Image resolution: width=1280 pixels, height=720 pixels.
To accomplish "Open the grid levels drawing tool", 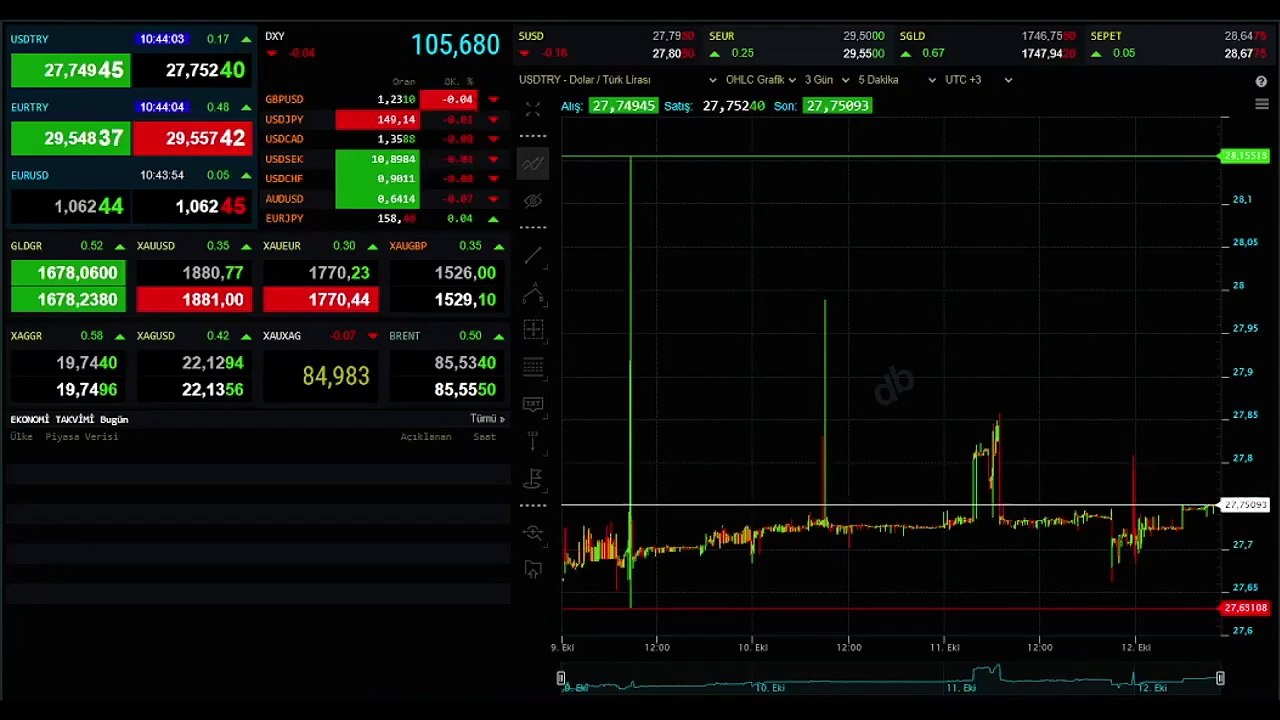I will point(533,367).
